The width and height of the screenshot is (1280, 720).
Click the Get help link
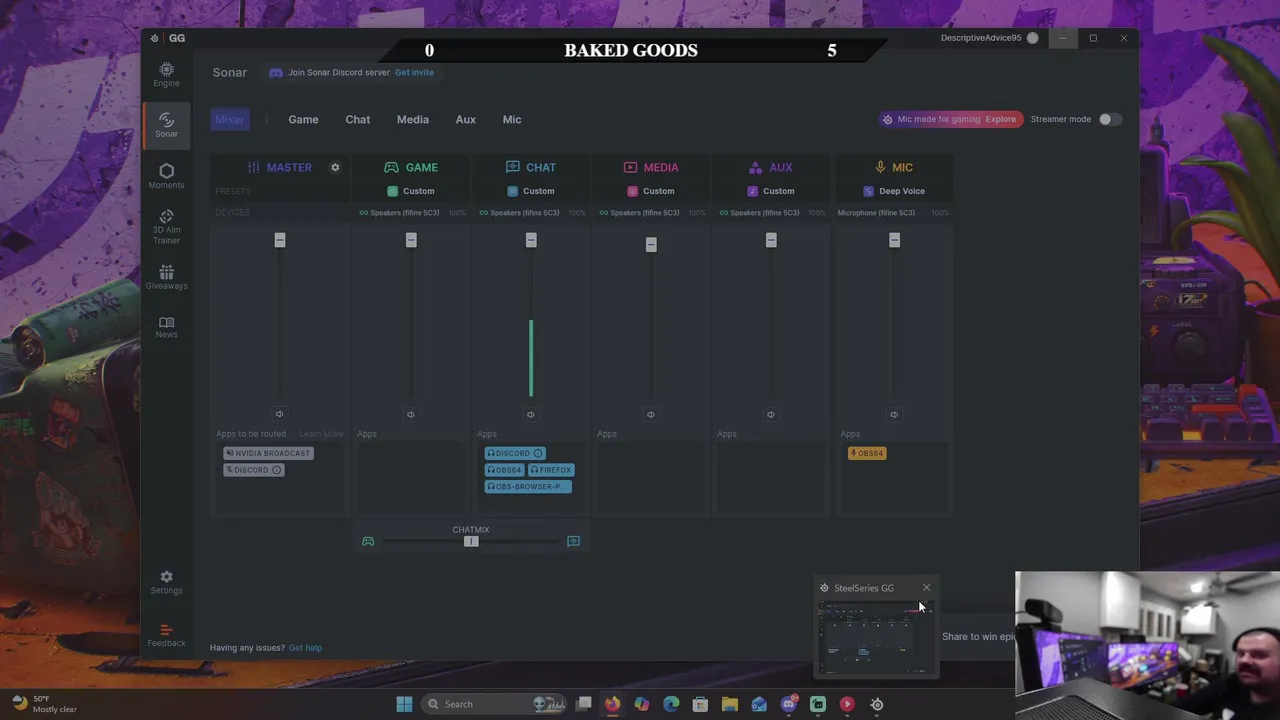tap(305, 648)
